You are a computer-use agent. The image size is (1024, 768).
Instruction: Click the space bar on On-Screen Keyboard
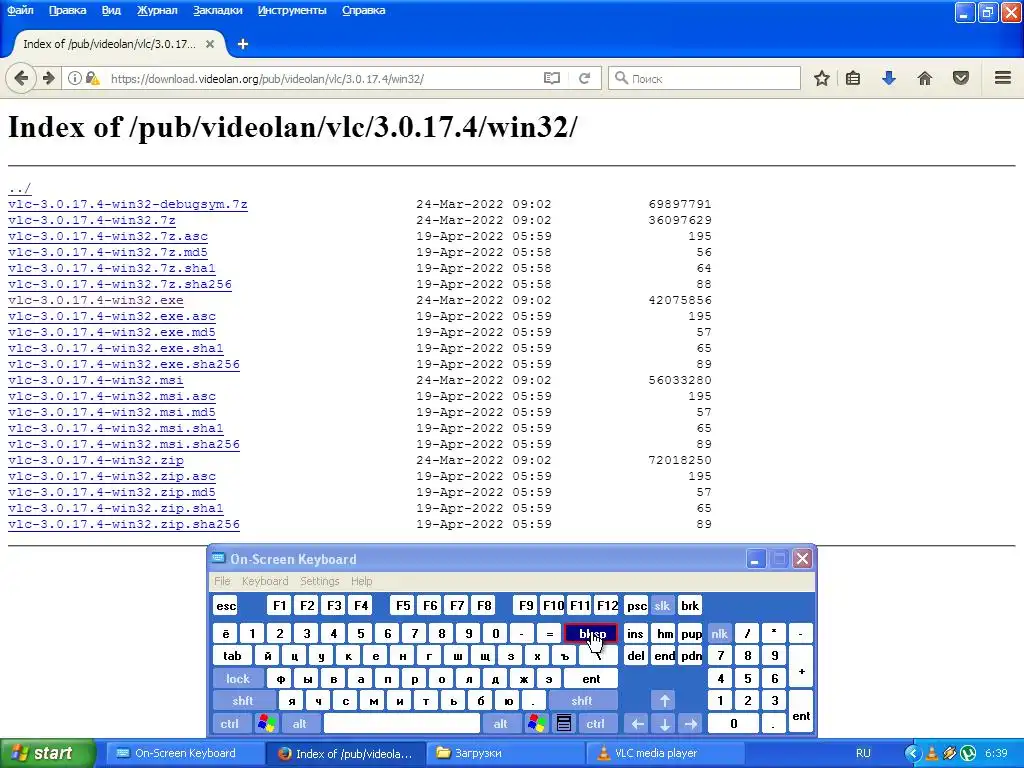pos(402,724)
